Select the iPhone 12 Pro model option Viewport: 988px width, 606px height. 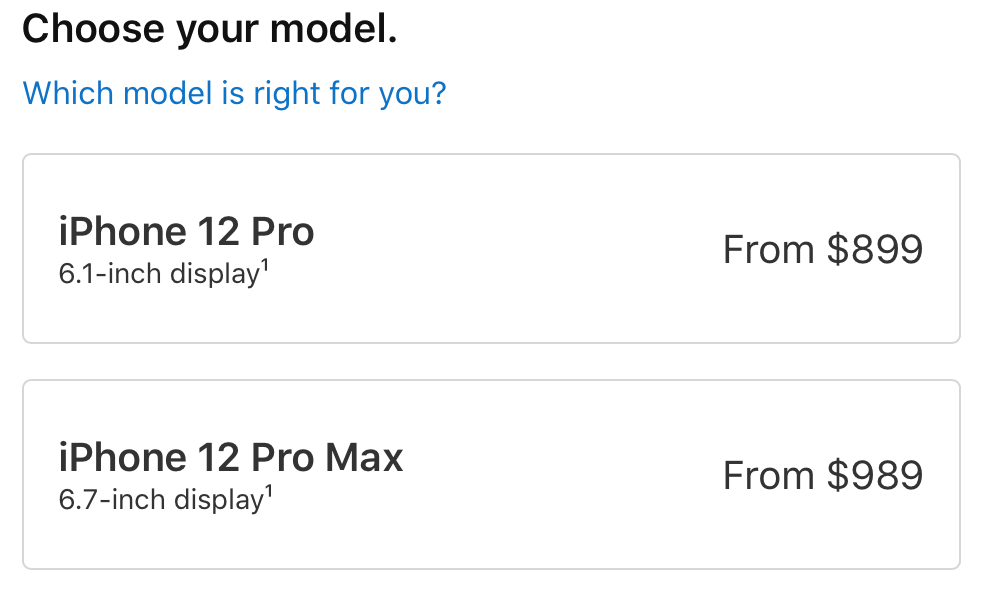click(x=490, y=248)
